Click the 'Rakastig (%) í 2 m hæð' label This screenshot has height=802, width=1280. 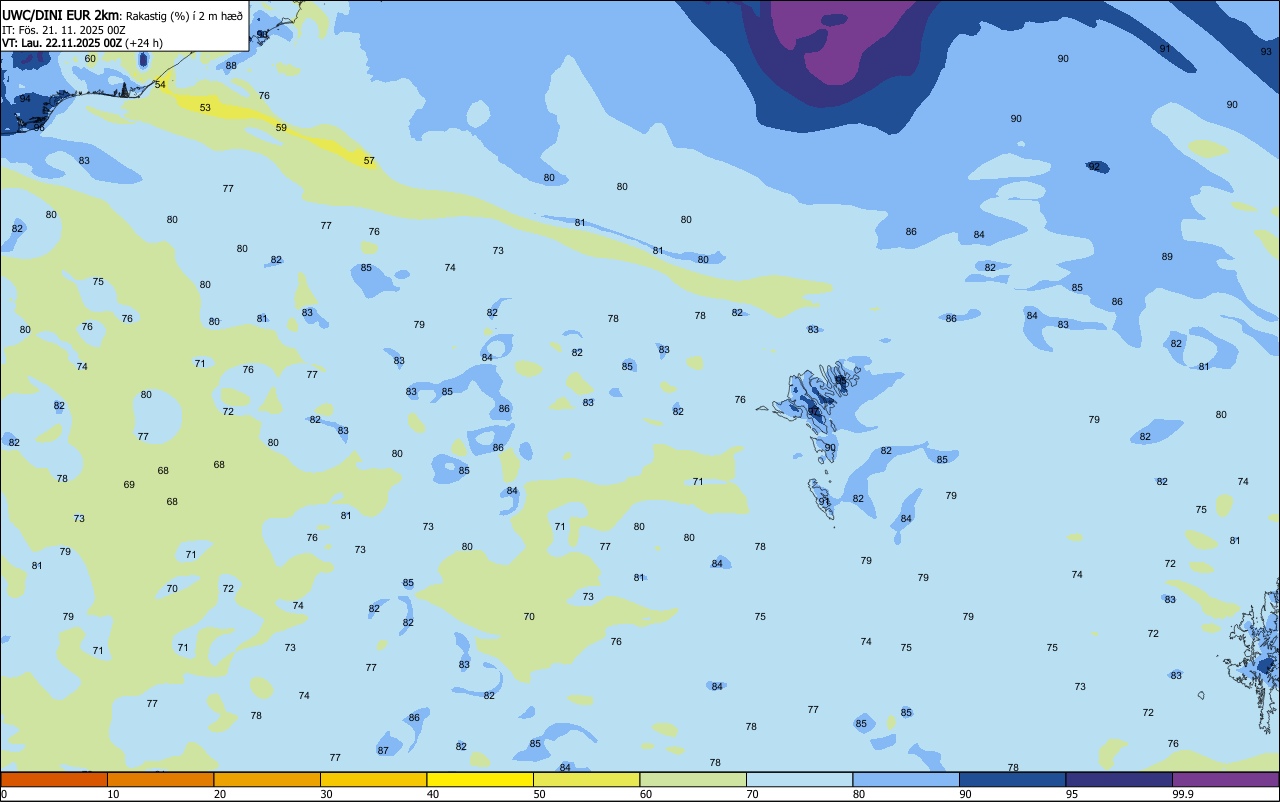point(183,15)
